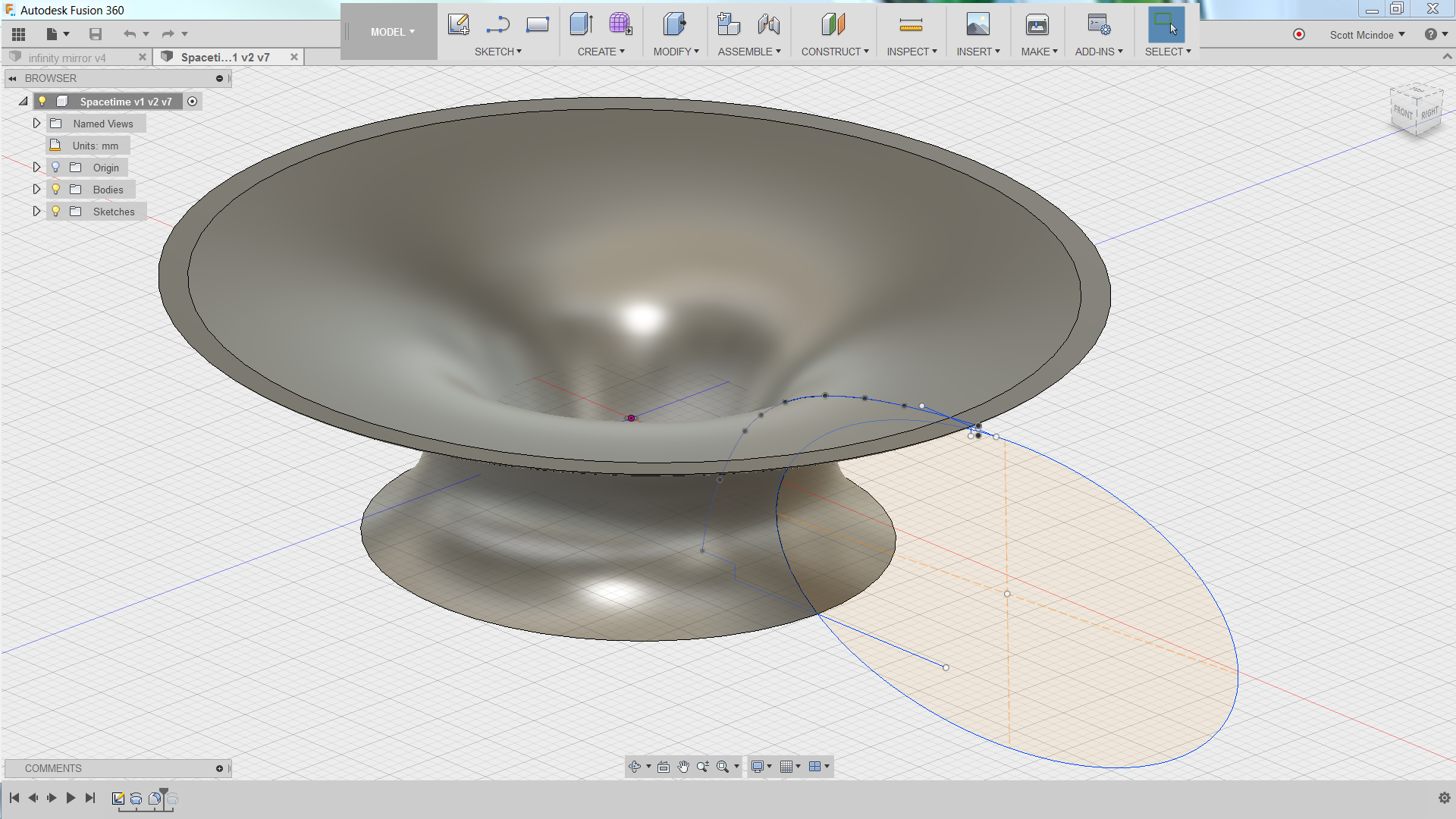The image size is (1456, 819).
Task: Expand the Sketches folder
Action: pos(36,211)
